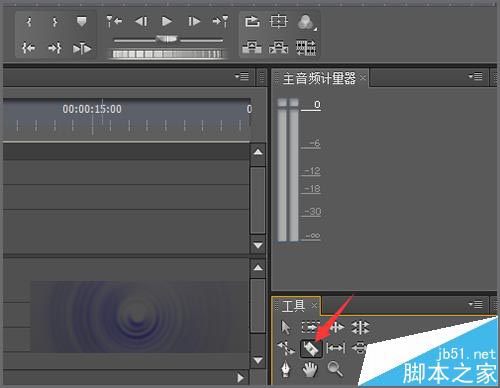Click the audio tracks scroll down arrow

tap(258, 360)
